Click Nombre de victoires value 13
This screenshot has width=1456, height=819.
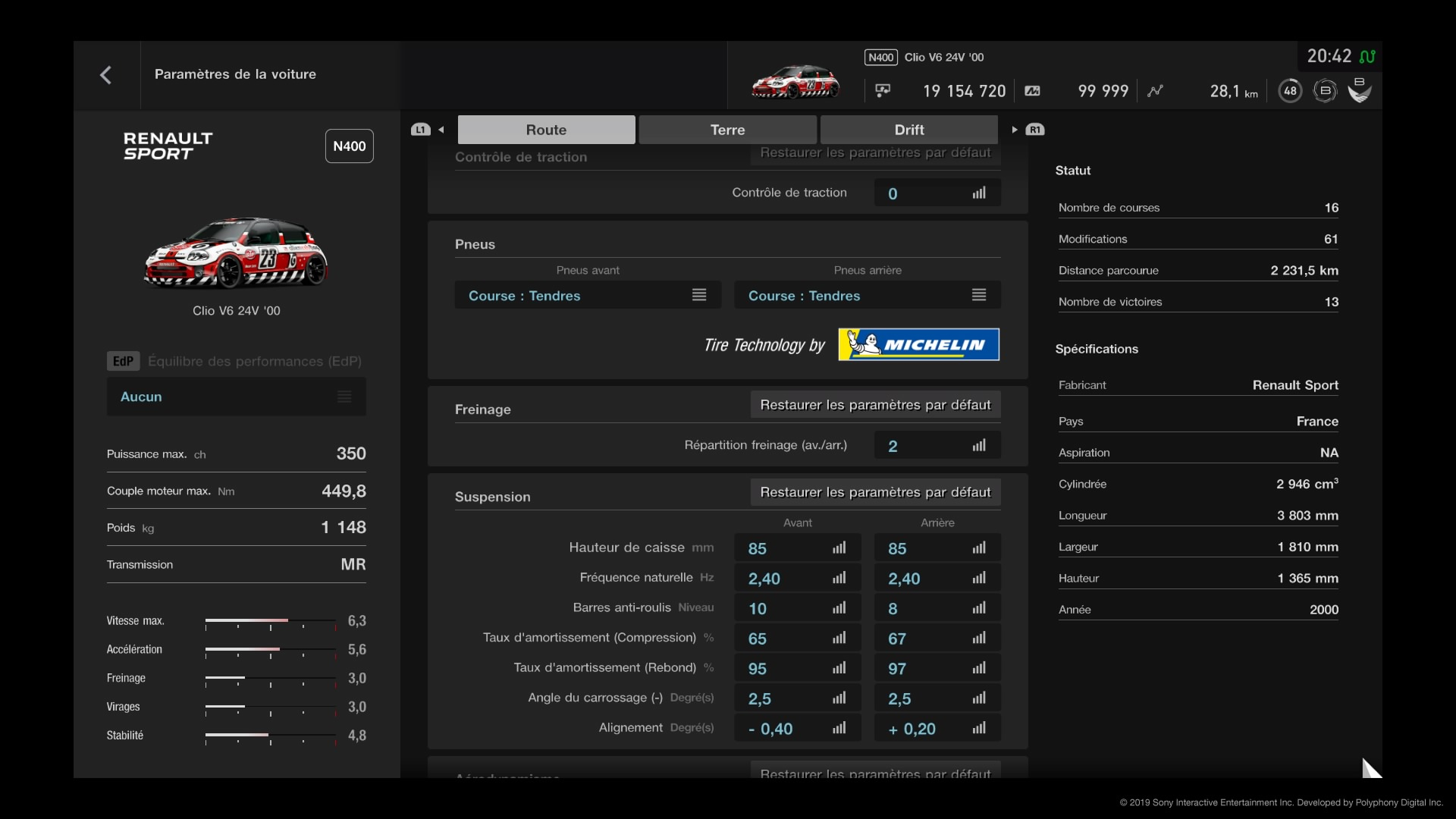[1332, 302]
